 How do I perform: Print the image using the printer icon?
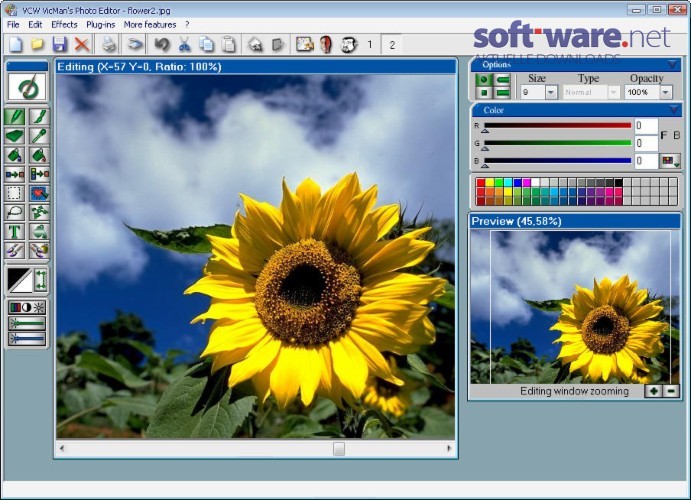109,44
